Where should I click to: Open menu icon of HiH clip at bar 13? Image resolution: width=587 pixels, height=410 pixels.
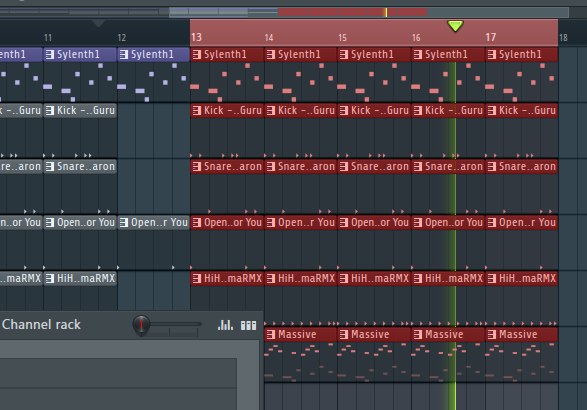(x=197, y=278)
